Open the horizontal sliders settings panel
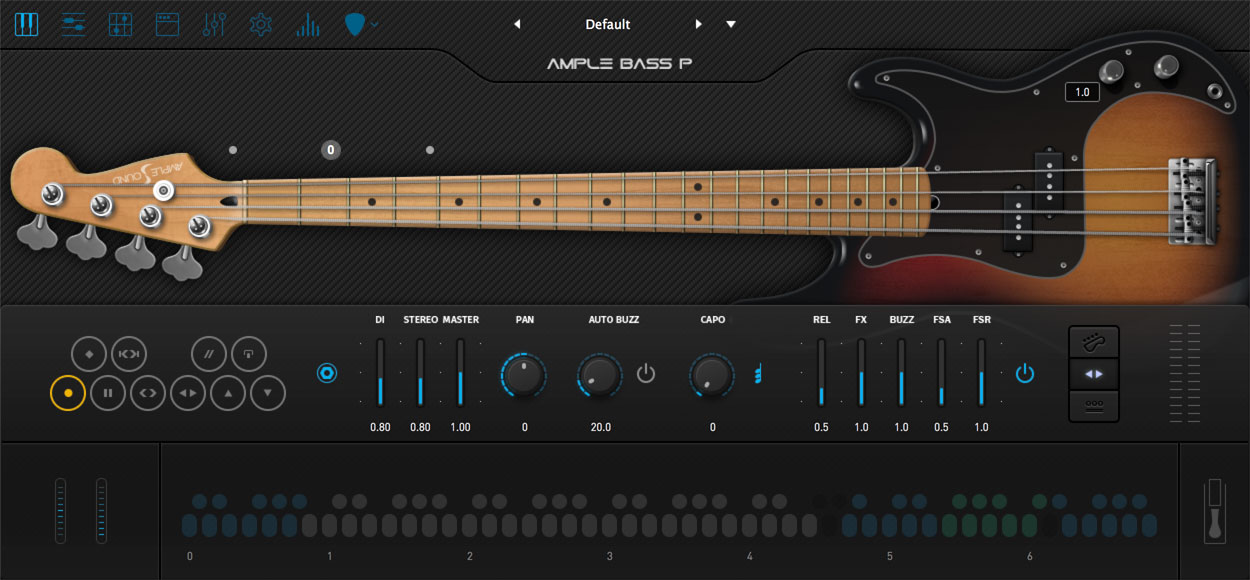Image resolution: width=1250 pixels, height=580 pixels. tap(73, 24)
